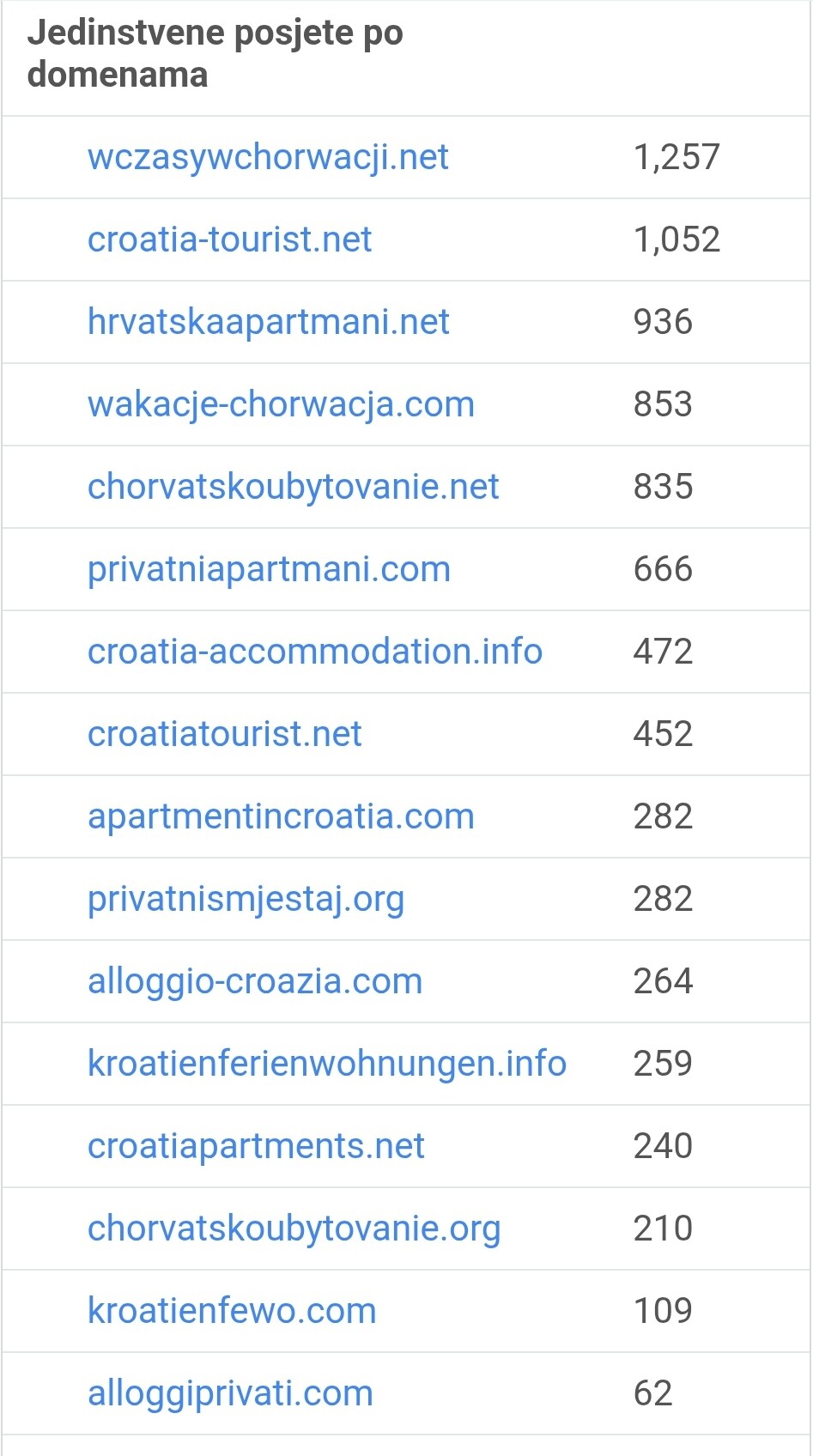This screenshot has width=813, height=1456.
Task: Open alloggio-croazia.com link
Action: point(255,981)
